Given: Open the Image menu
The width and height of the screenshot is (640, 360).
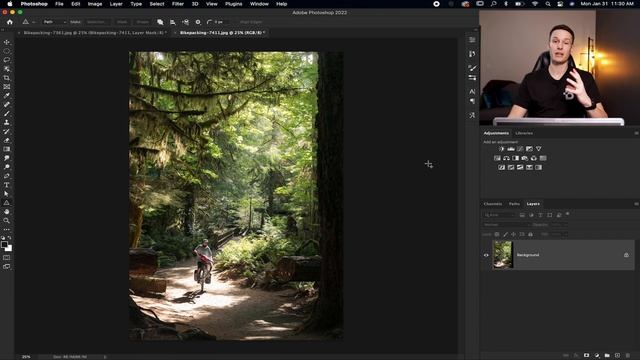Looking at the screenshot, I should point(95,4).
